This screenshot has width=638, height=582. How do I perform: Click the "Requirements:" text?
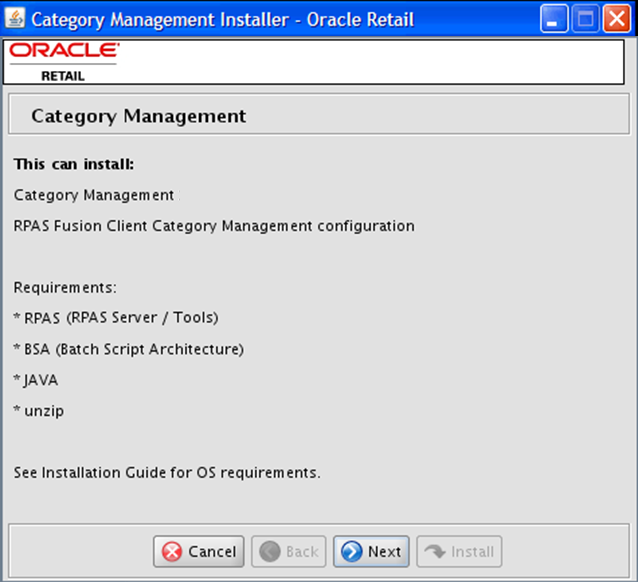[x=65, y=287]
